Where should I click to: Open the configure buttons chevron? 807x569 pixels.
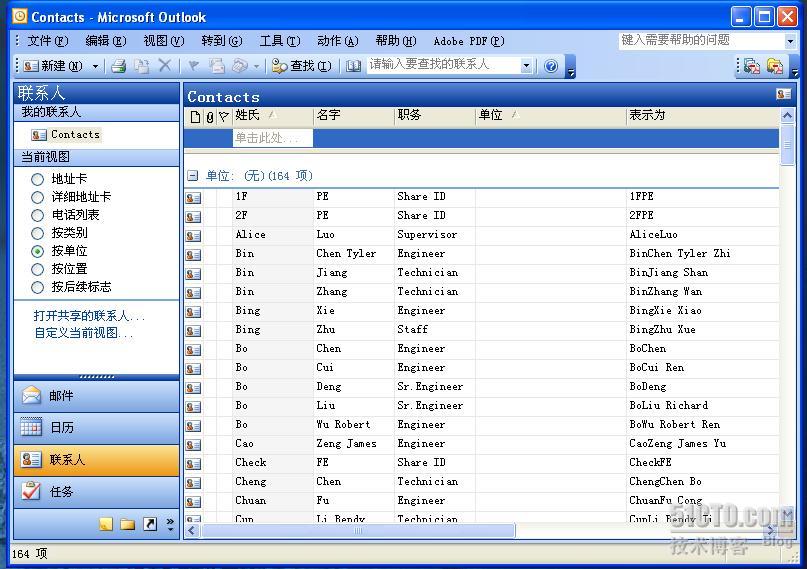(x=170, y=525)
